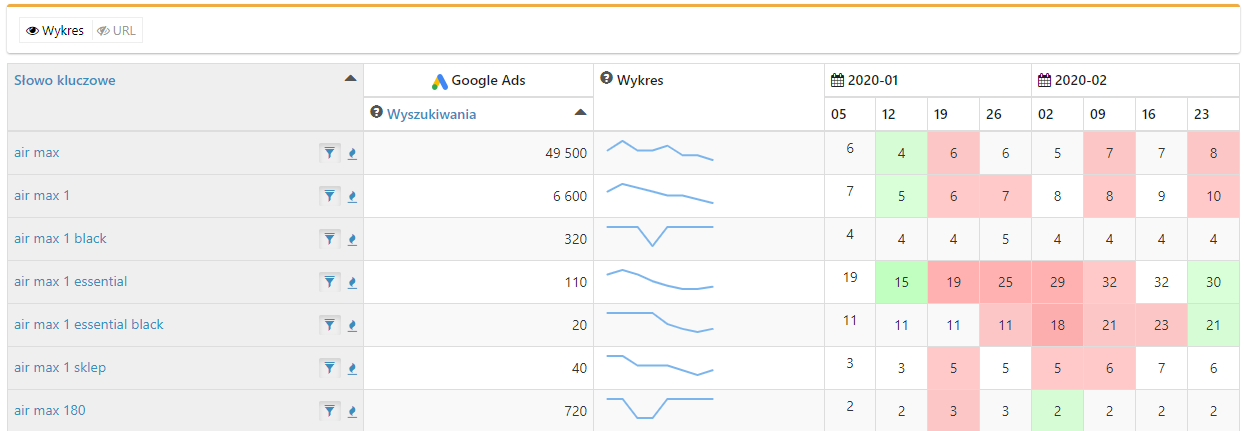Screen dimensions: 1245x431
Task: Click the Google Ads column header
Action: point(478,81)
